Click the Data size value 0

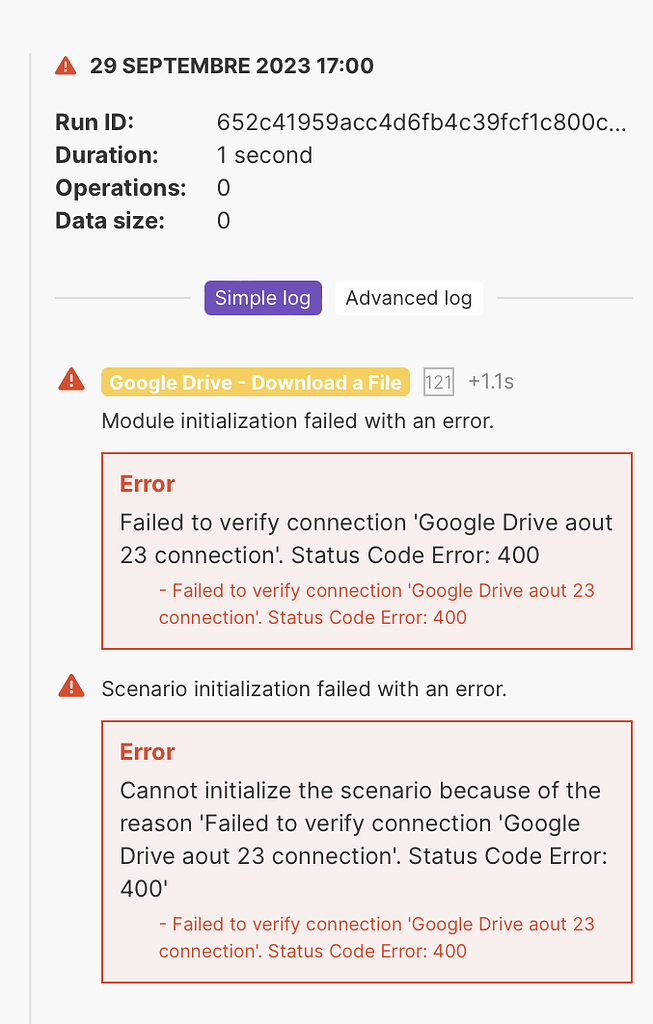[x=223, y=221]
